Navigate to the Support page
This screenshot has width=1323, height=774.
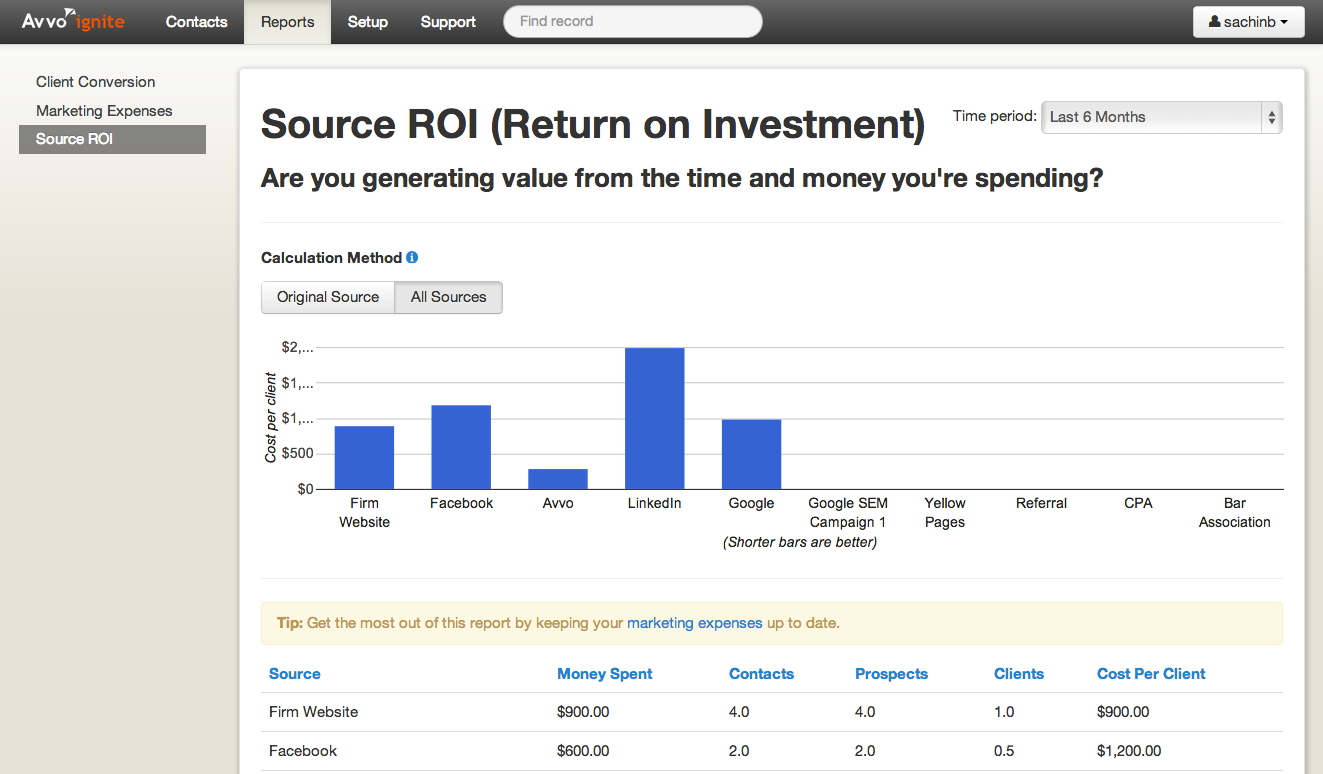point(448,22)
